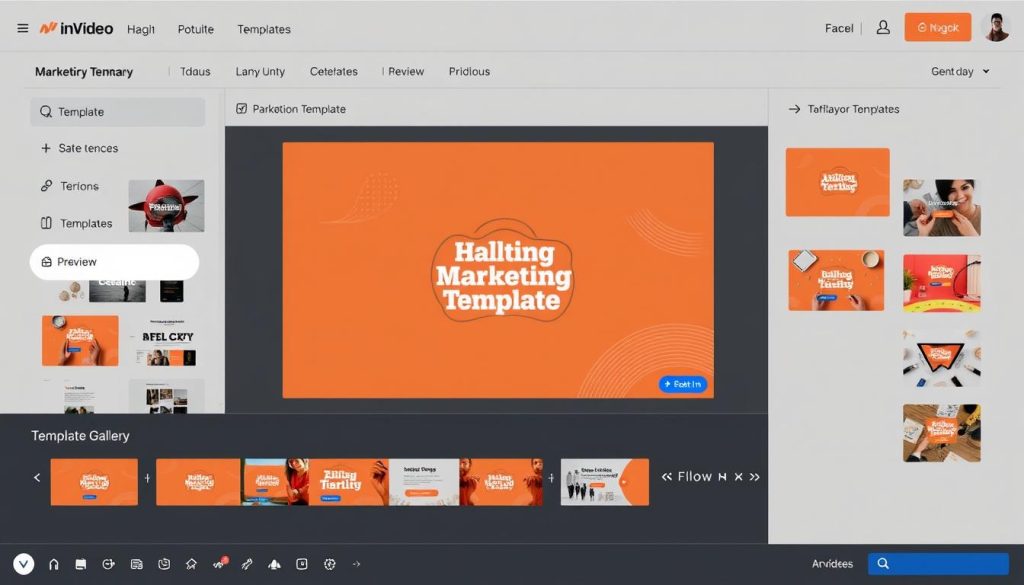Click the blue Bost In button on preview
The width and height of the screenshot is (1024, 585).
click(683, 384)
